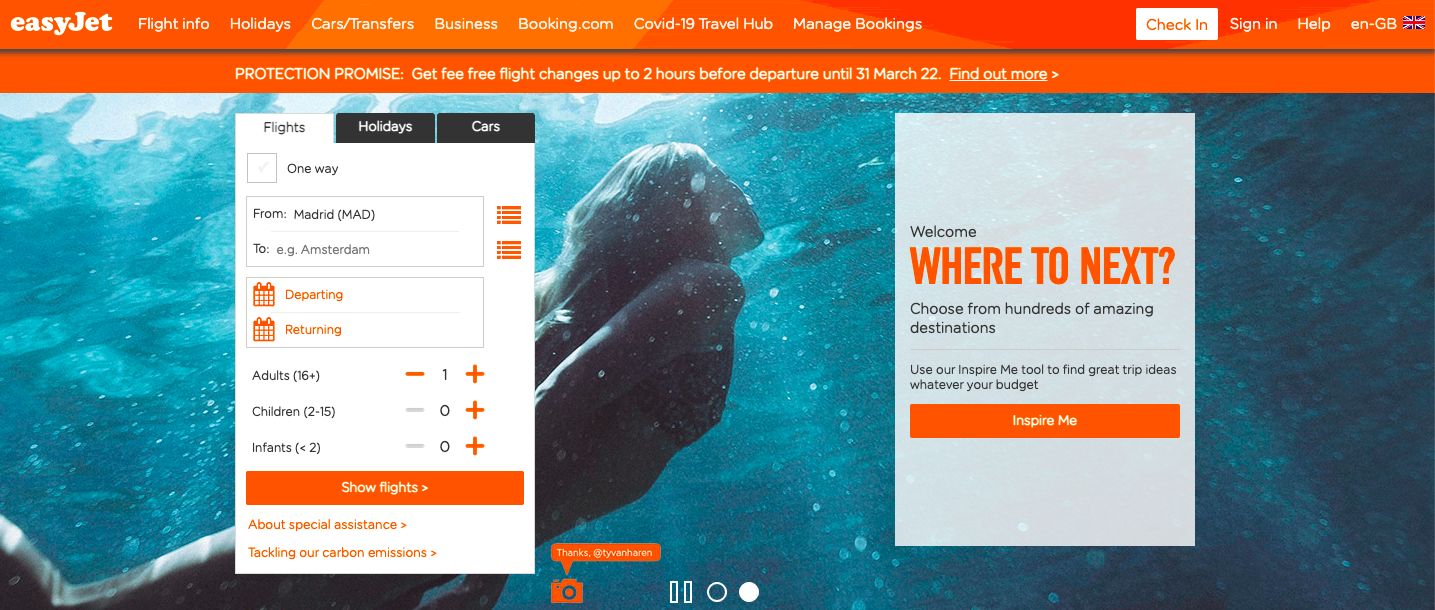Switch to the Flights search tab

(284, 128)
